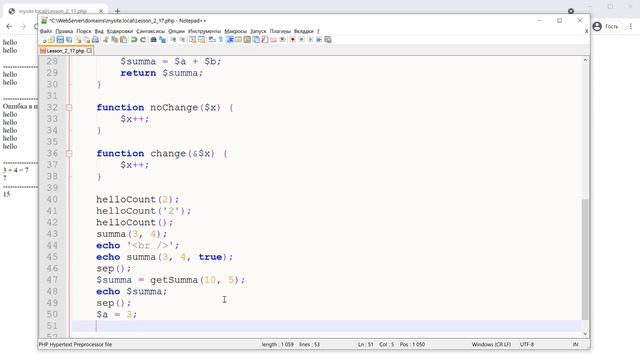
Task: Click the Print toolbar icon
Action: 96,40
